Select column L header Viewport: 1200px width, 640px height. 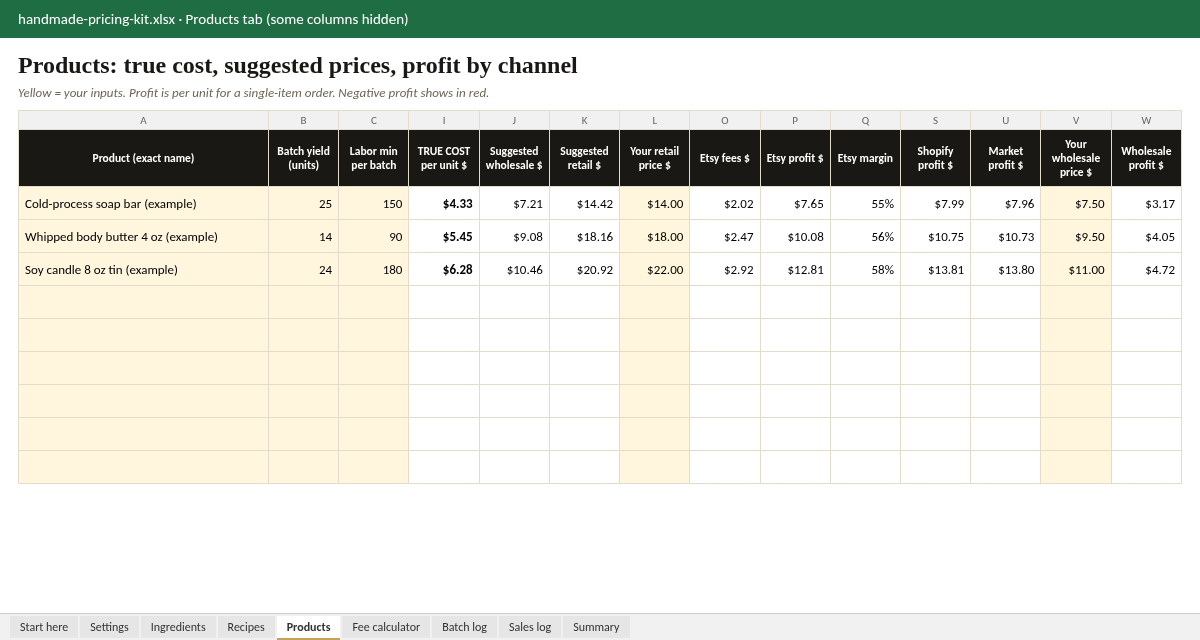655,120
